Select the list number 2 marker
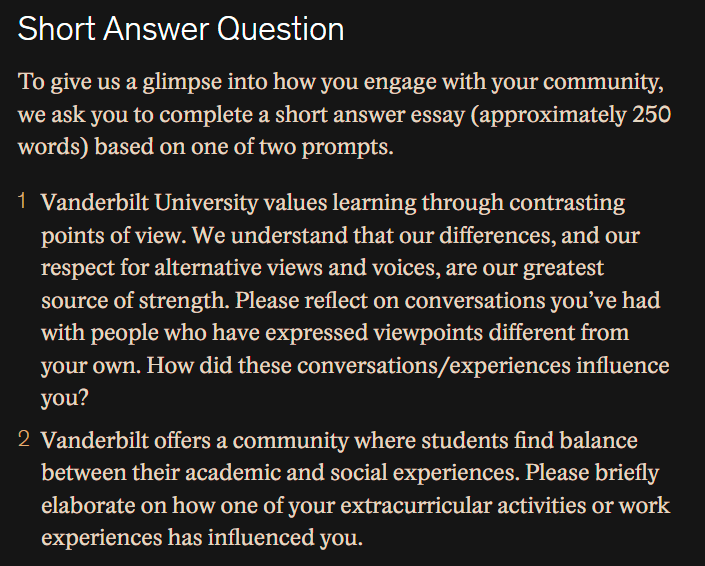Screen dimensions: 705x566 [24, 439]
